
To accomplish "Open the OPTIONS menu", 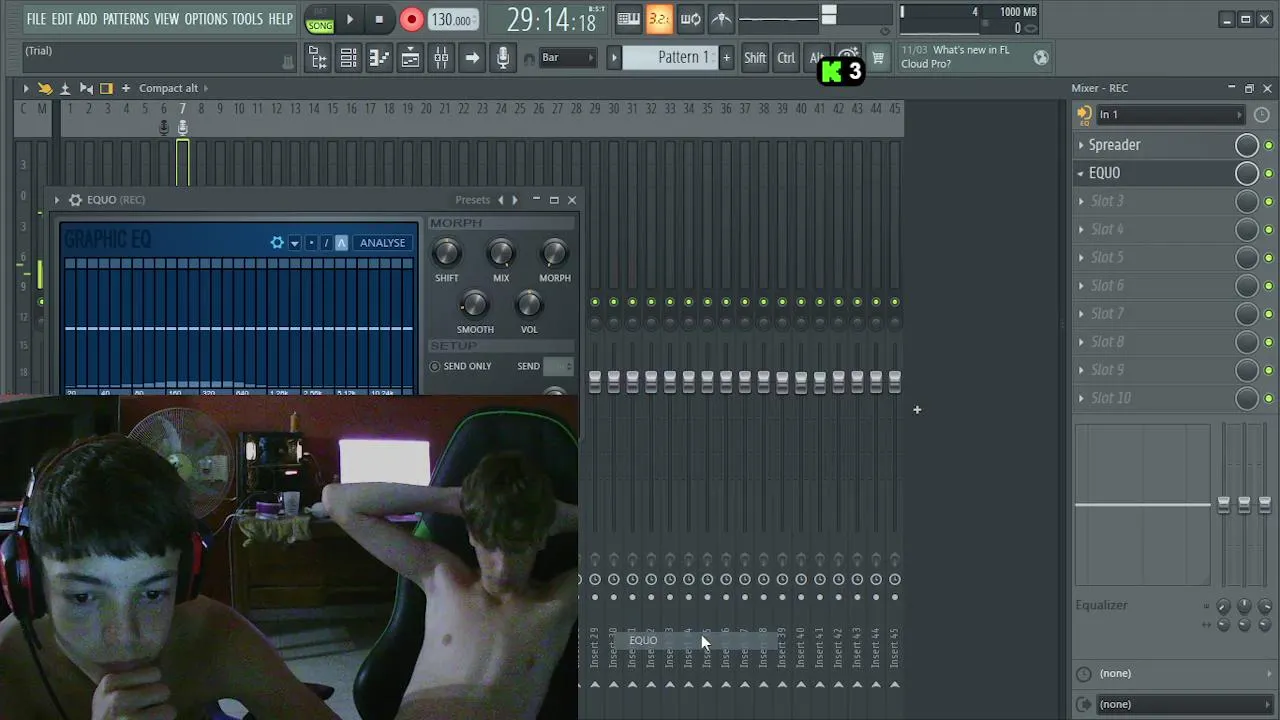I will 206,19.
